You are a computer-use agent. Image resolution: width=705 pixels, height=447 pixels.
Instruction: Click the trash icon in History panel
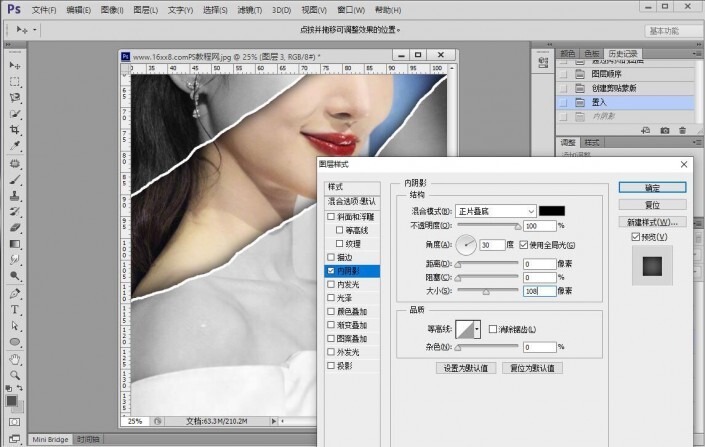(683, 130)
